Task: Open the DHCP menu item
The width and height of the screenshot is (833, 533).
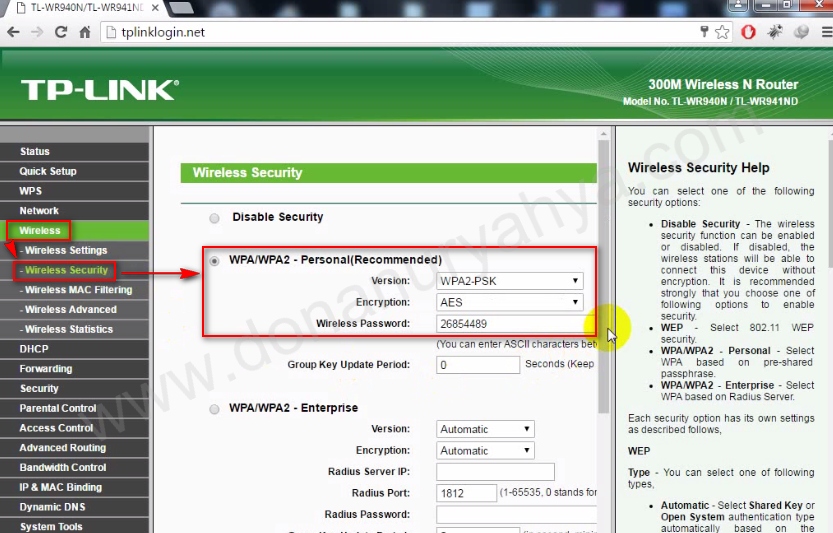Action: [74, 349]
